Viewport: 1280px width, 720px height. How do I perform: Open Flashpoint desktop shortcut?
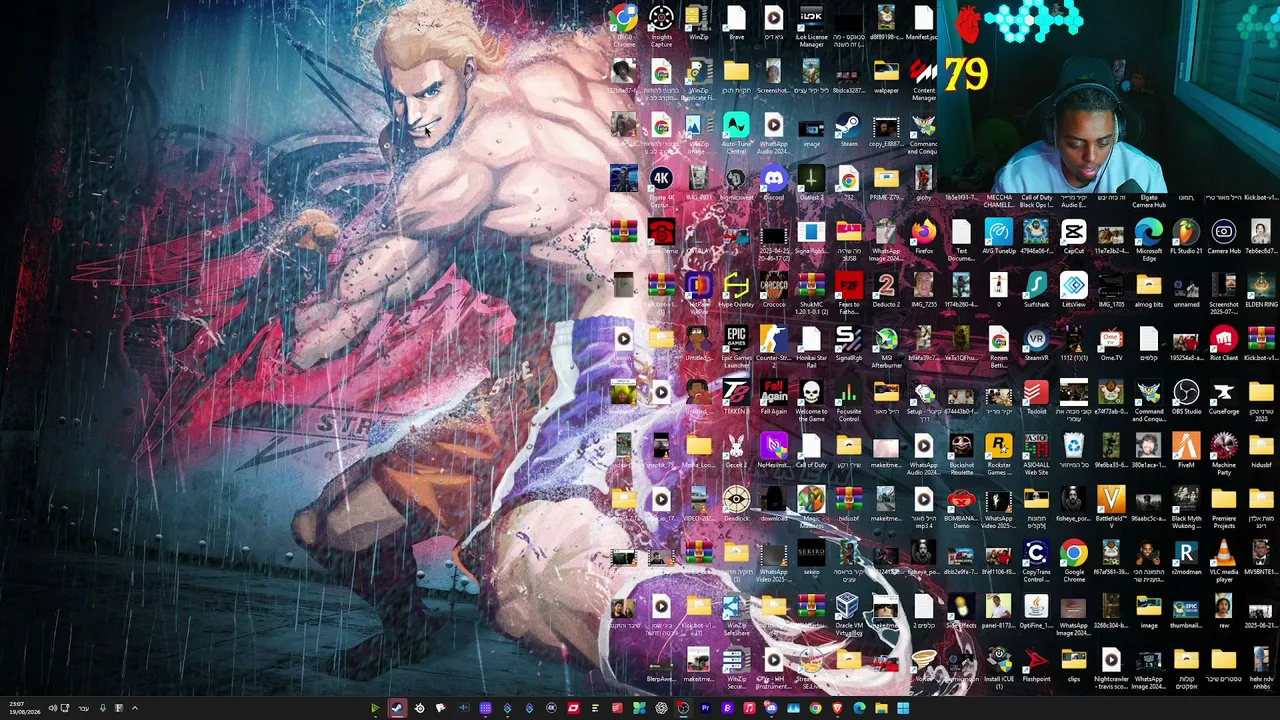[1036, 667]
